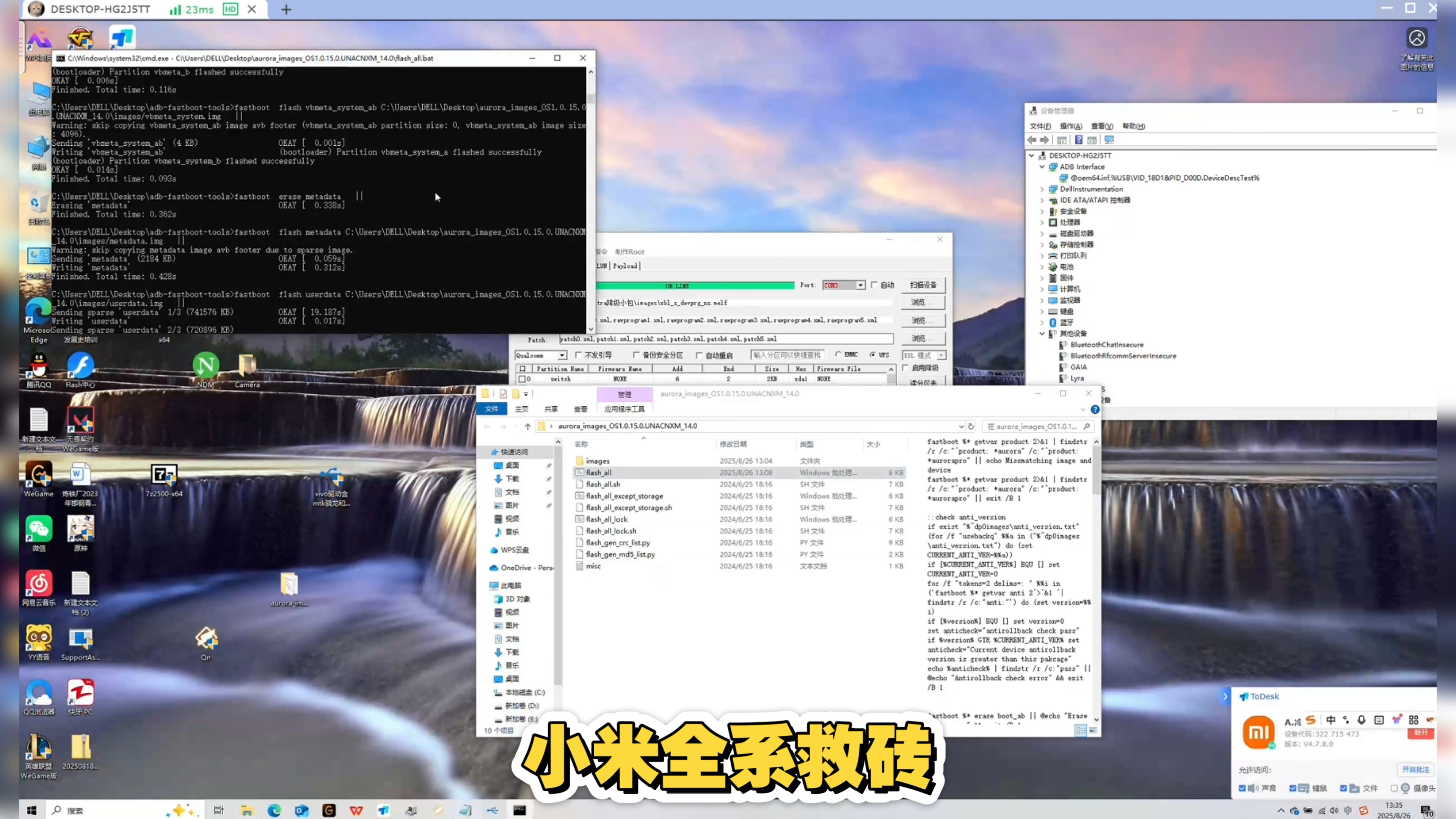
Task: Click the cmd window vertical scrollbar
Action: point(591,200)
